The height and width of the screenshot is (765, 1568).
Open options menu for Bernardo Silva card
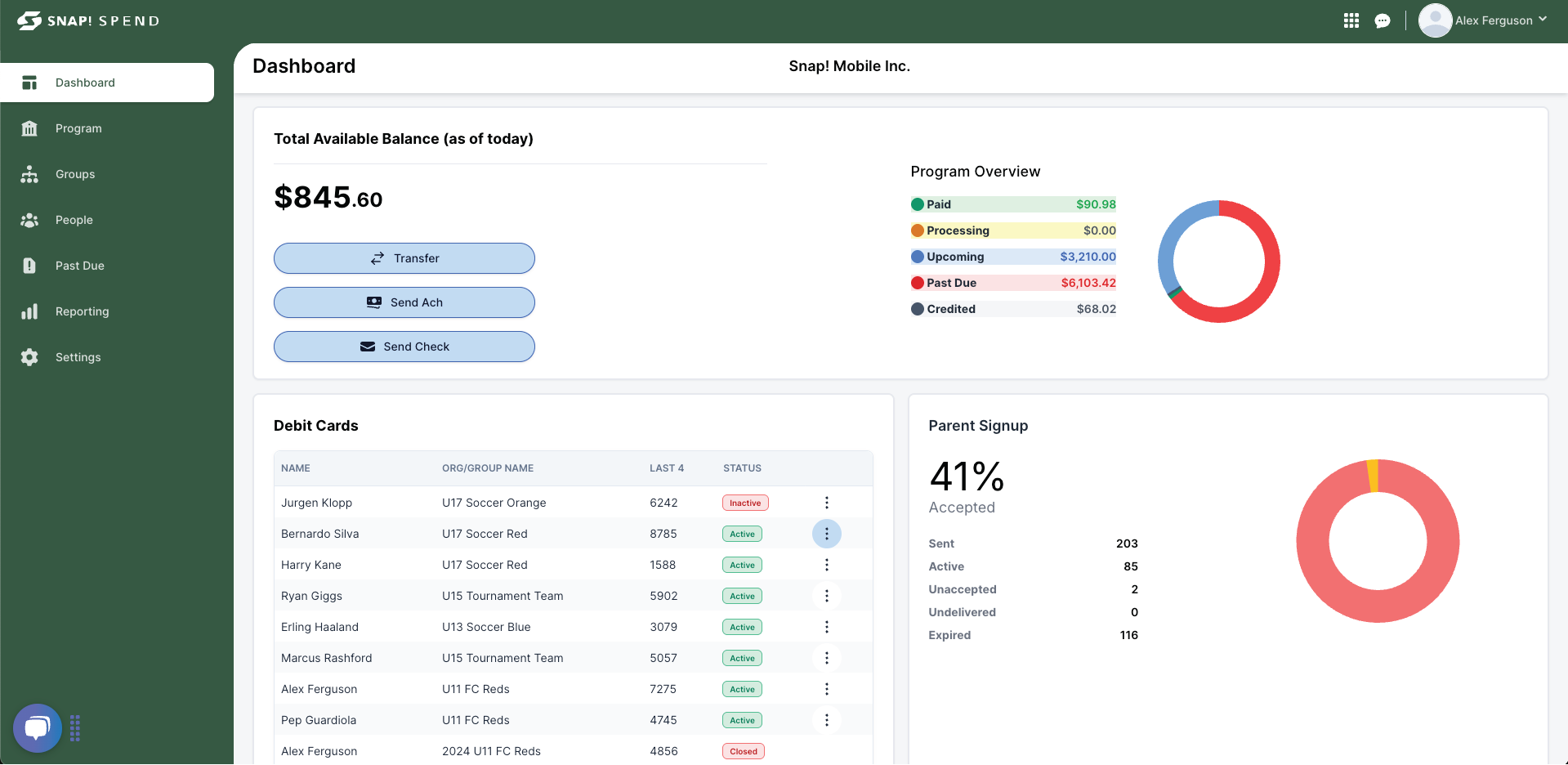click(x=826, y=534)
